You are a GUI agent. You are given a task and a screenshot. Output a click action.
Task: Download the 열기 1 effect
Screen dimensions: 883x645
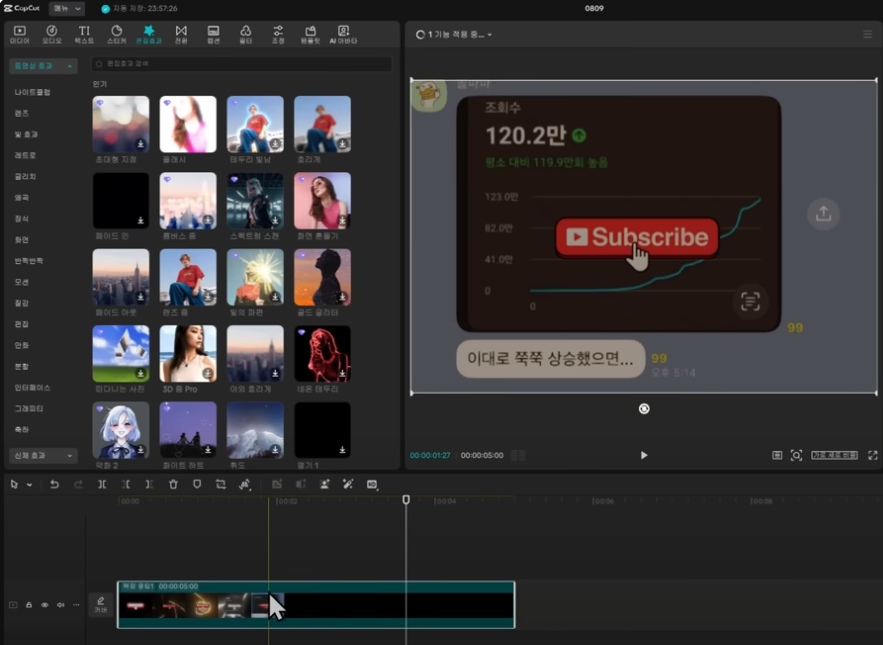(342, 450)
